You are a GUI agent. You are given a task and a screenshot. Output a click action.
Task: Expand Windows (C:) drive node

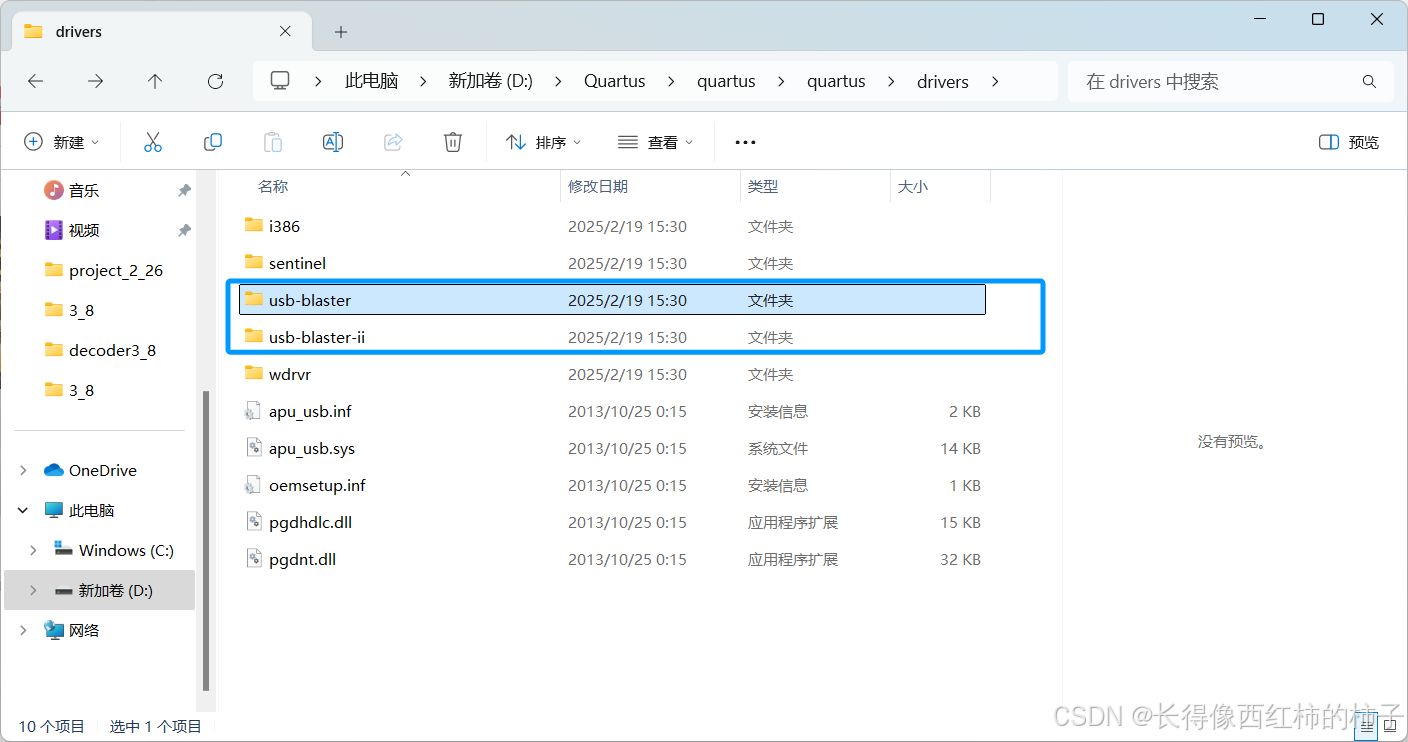tap(34, 550)
